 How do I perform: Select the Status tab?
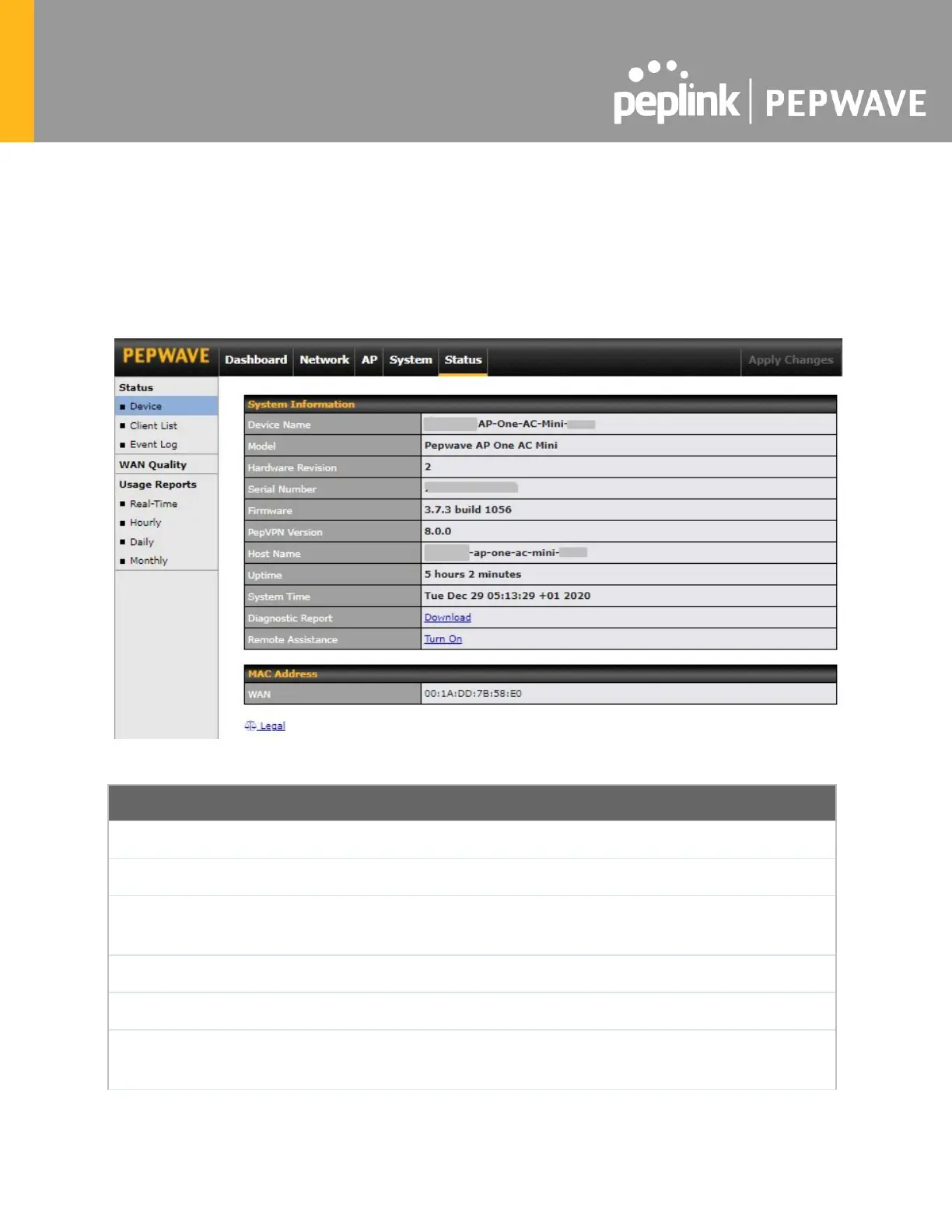463,359
